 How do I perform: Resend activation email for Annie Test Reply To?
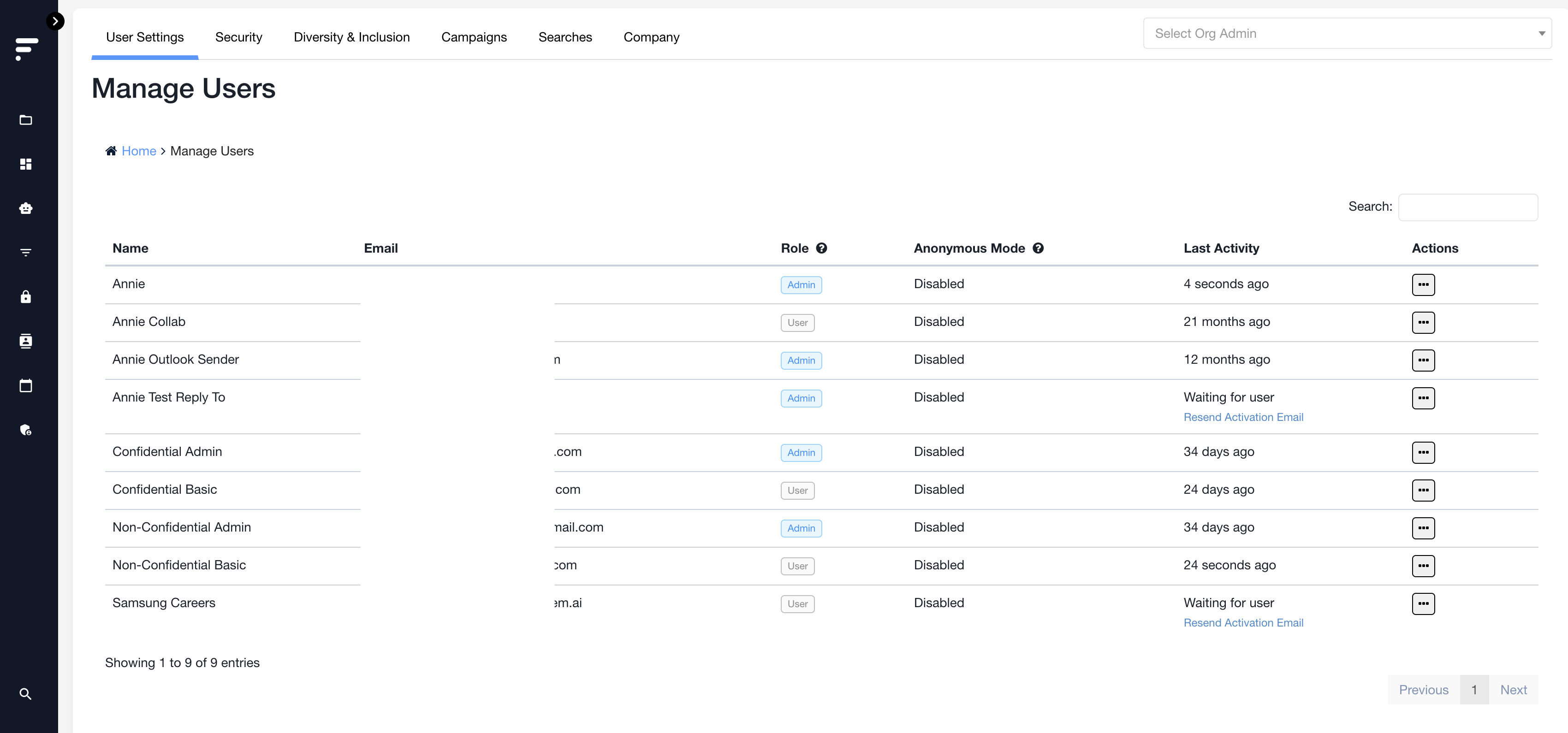[1243, 417]
